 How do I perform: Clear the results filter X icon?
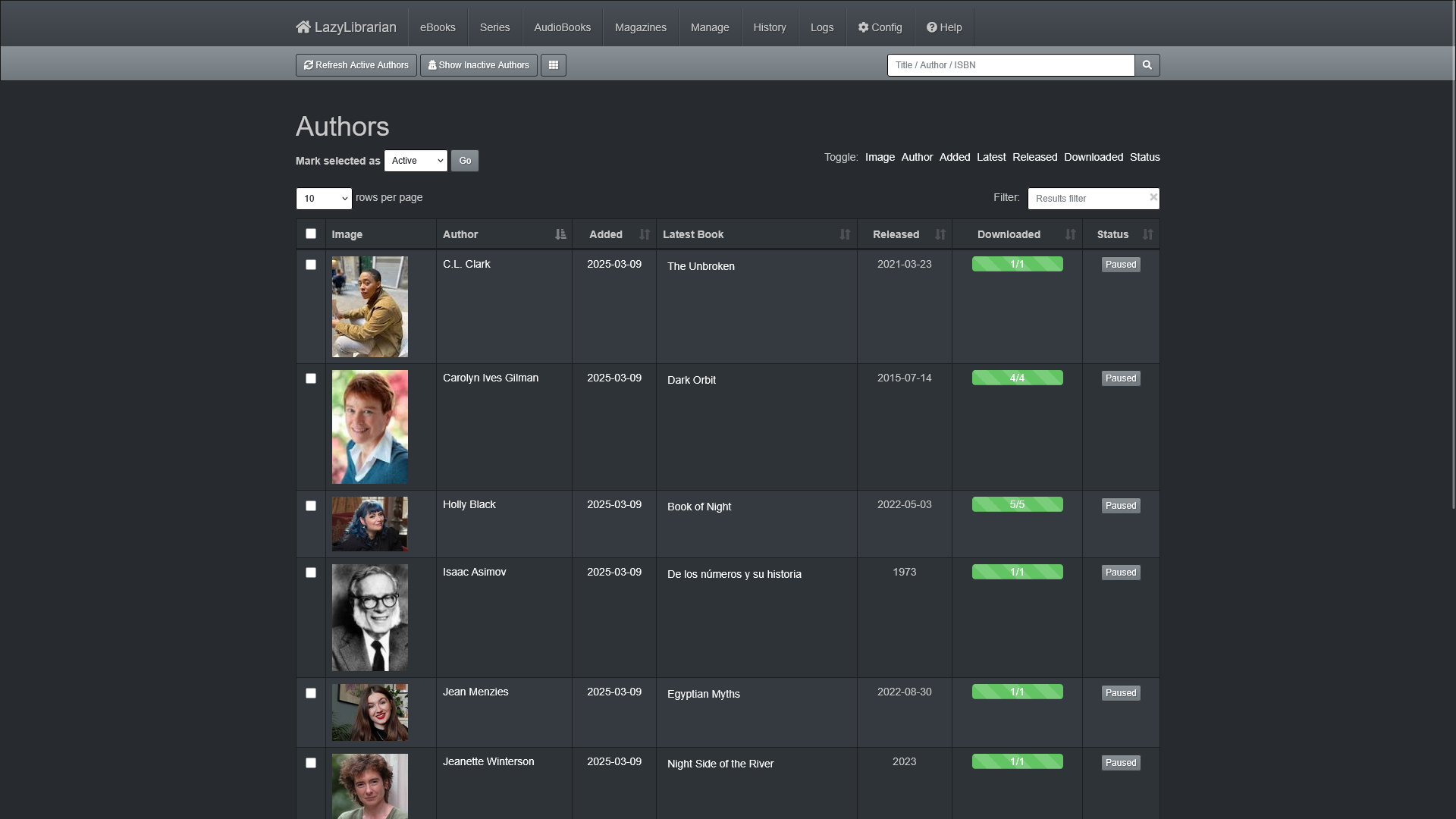click(1153, 197)
